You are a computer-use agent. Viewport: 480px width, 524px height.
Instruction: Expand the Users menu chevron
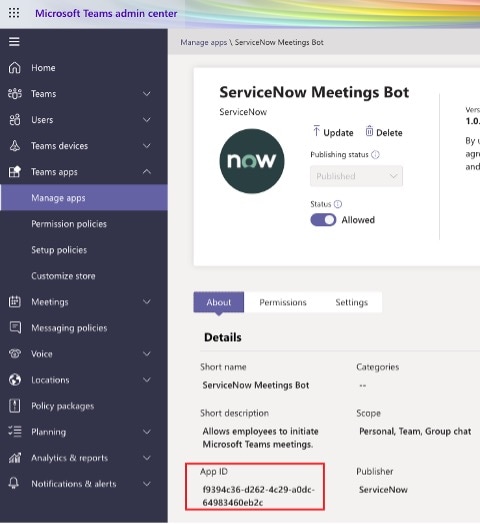coord(146,120)
